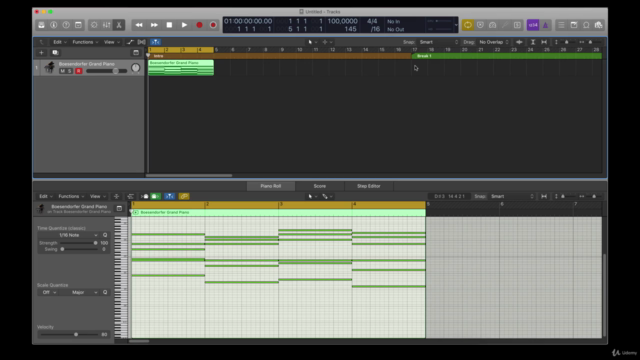Select the green Boesendorfer MIDI region

pos(181,68)
